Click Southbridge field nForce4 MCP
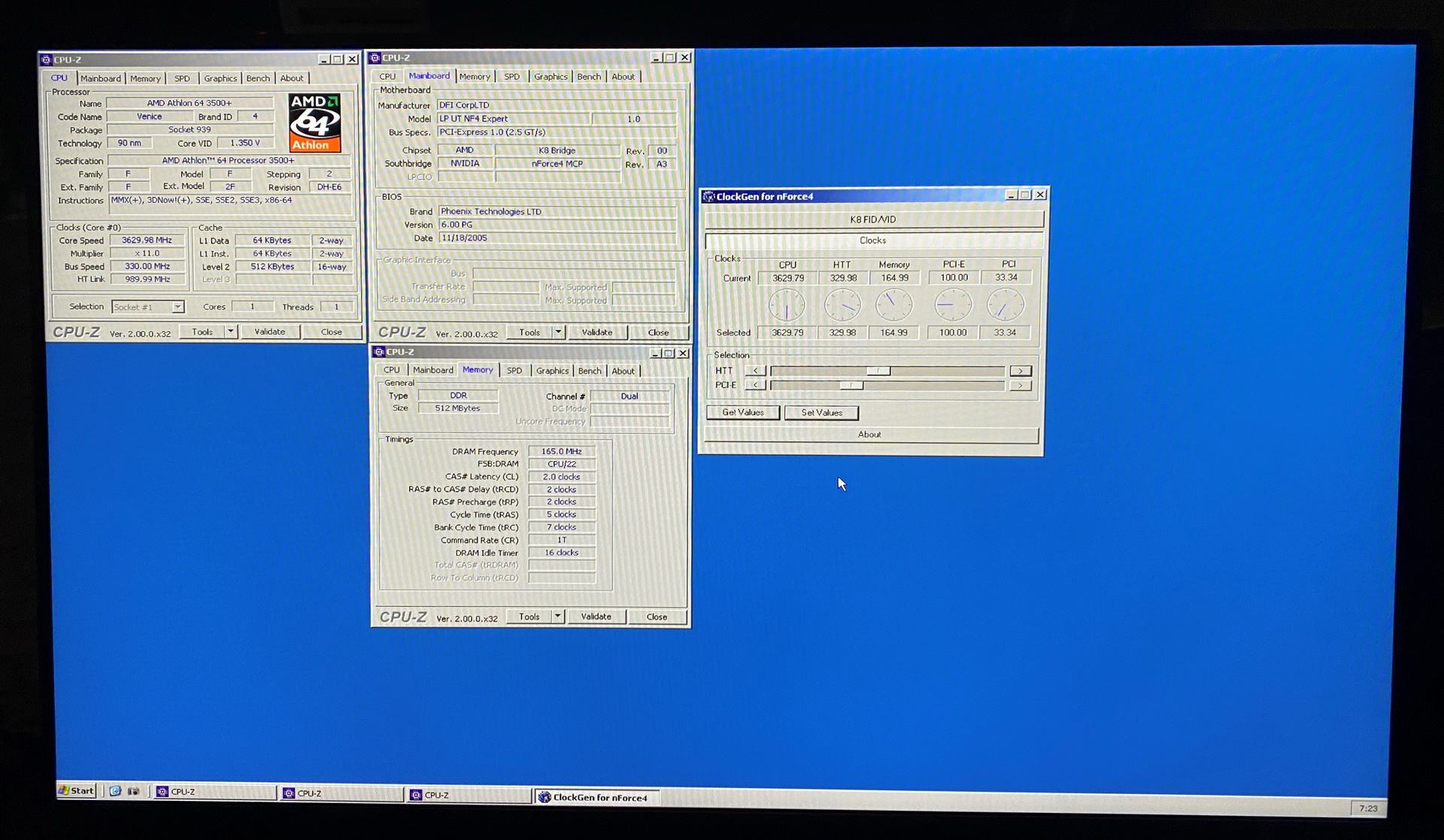The height and width of the screenshot is (840, 1444). click(x=557, y=164)
